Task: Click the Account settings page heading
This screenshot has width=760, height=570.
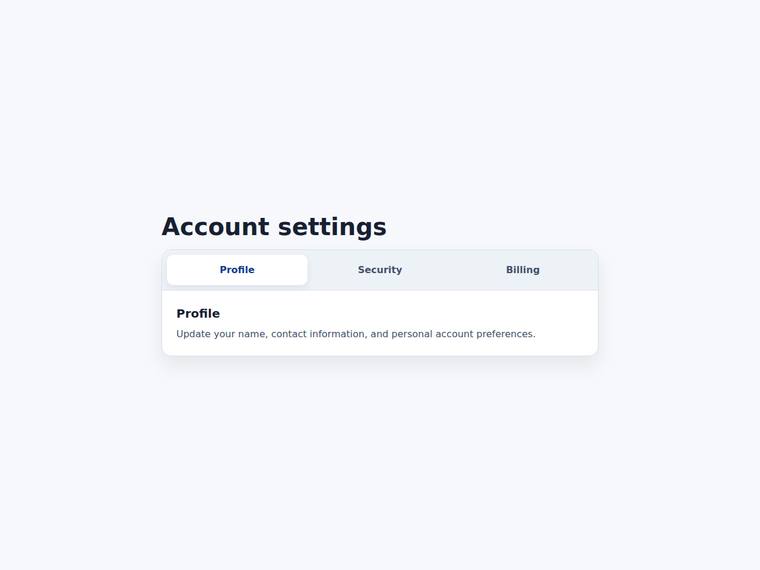Action: click(274, 227)
